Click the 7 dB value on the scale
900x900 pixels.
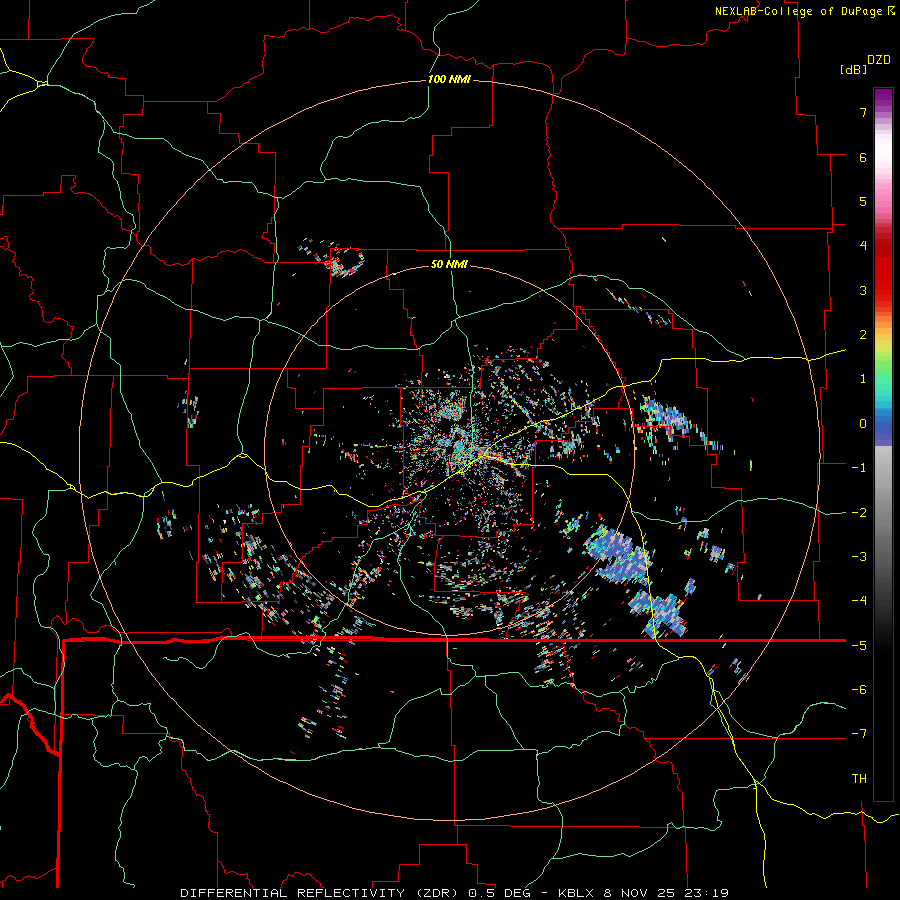(863, 112)
